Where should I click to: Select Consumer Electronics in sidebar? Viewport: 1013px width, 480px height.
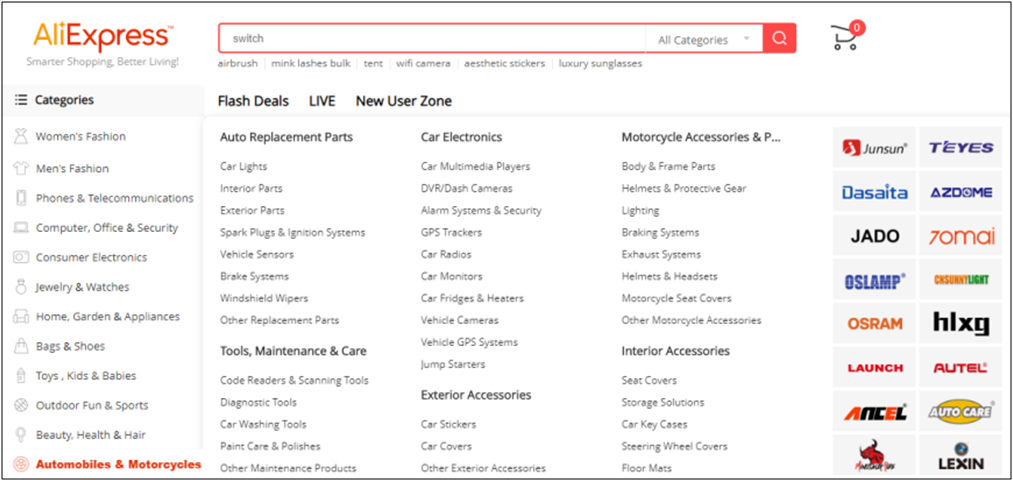coord(91,257)
